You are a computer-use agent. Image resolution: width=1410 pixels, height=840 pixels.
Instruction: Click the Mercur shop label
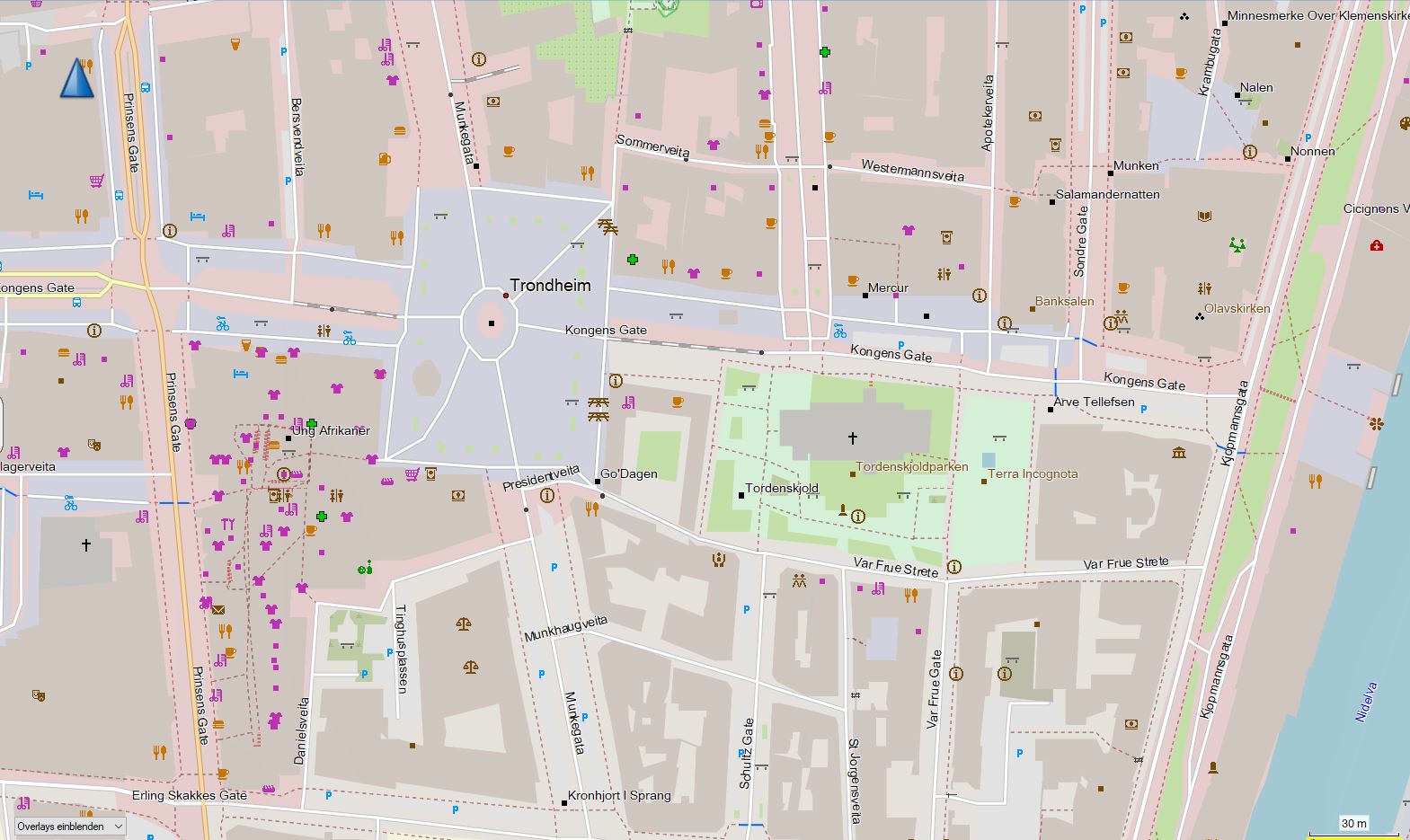(889, 287)
